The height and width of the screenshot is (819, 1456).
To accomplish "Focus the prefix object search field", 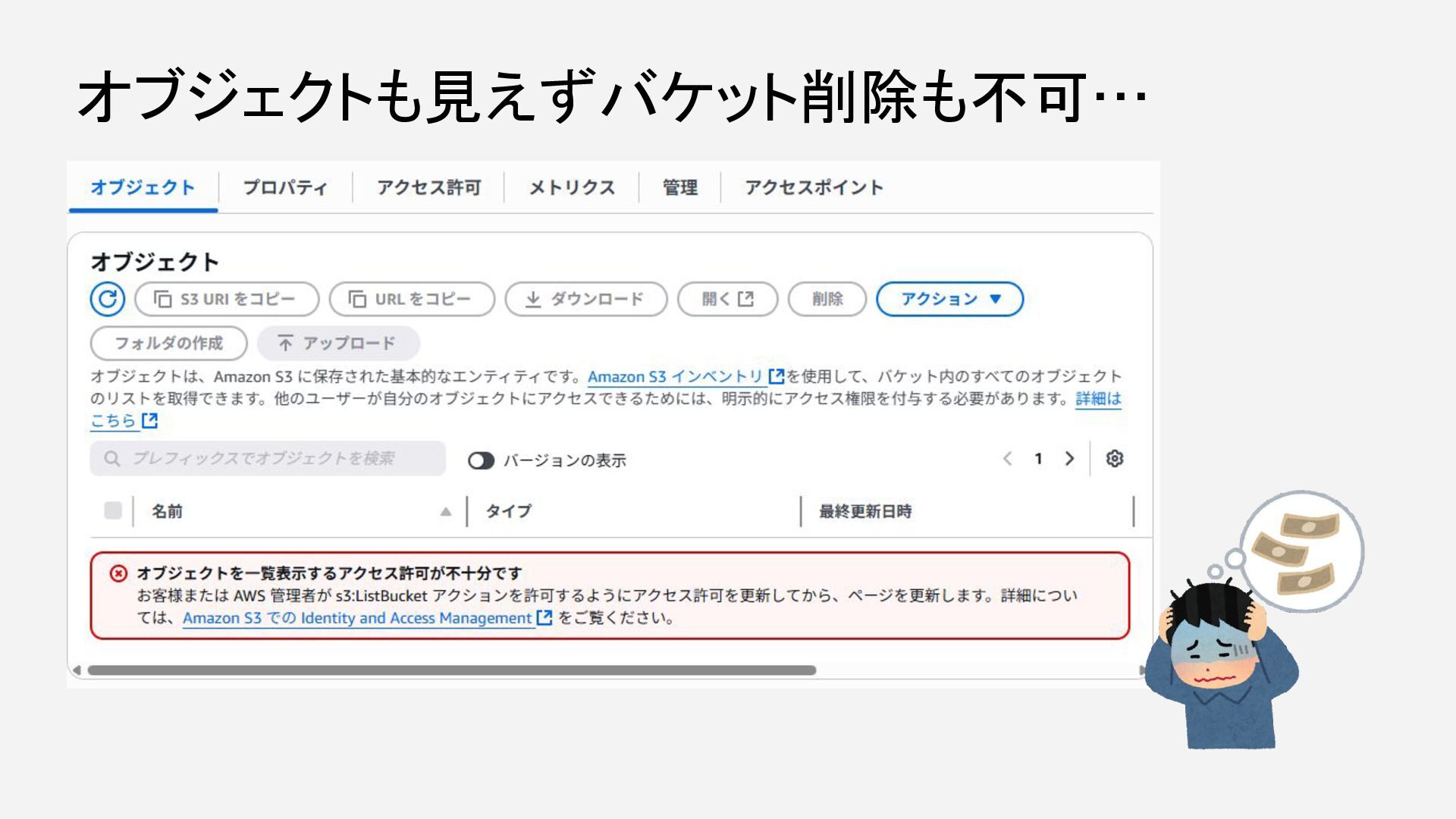I will [x=268, y=459].
